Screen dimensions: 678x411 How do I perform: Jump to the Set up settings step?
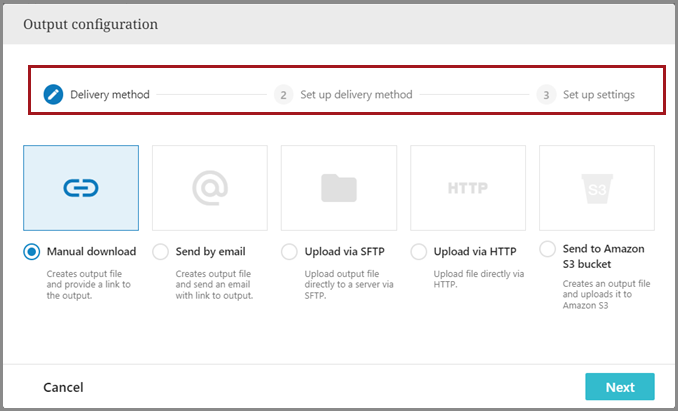(x=598, y=95)
